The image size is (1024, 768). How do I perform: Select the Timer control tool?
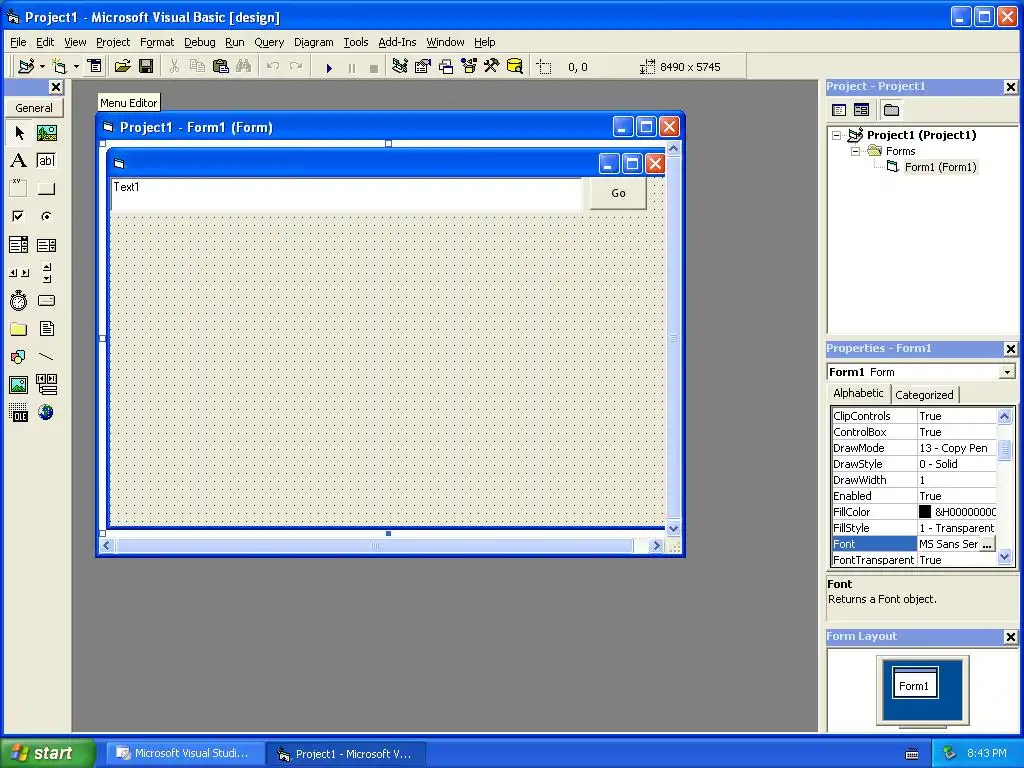[x=19, y=300]
